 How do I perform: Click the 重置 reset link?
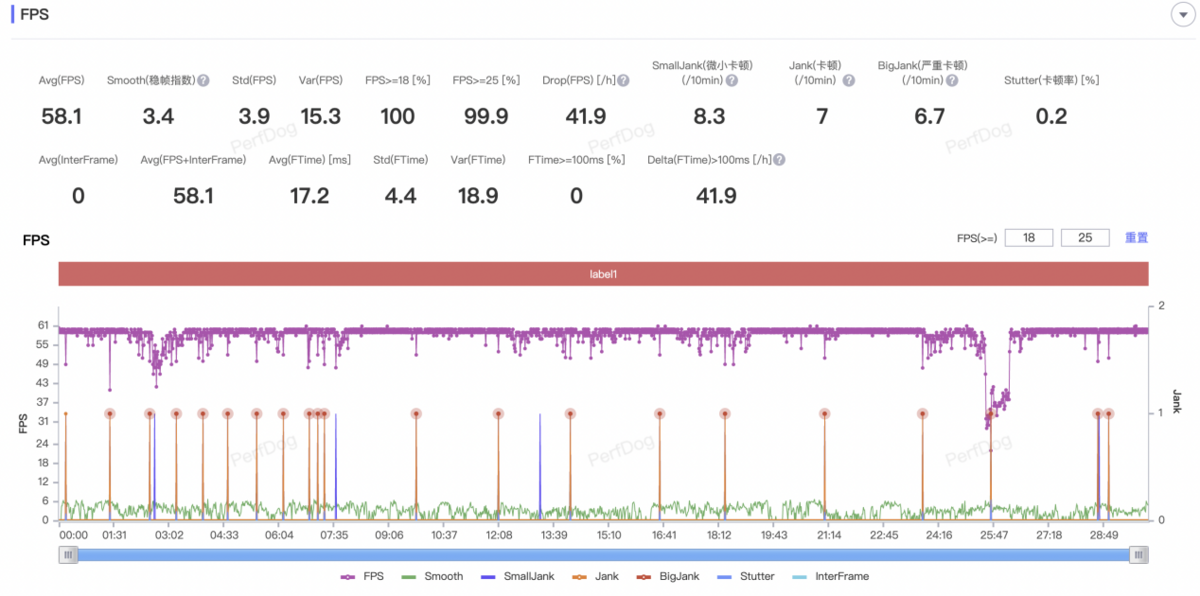coord(1136,238)
